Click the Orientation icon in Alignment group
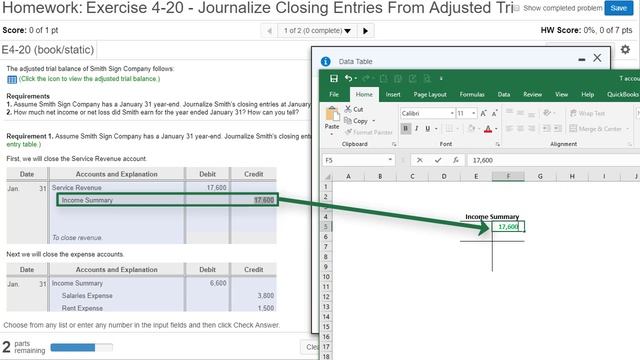The image size is (640, 360). (547, 113)
